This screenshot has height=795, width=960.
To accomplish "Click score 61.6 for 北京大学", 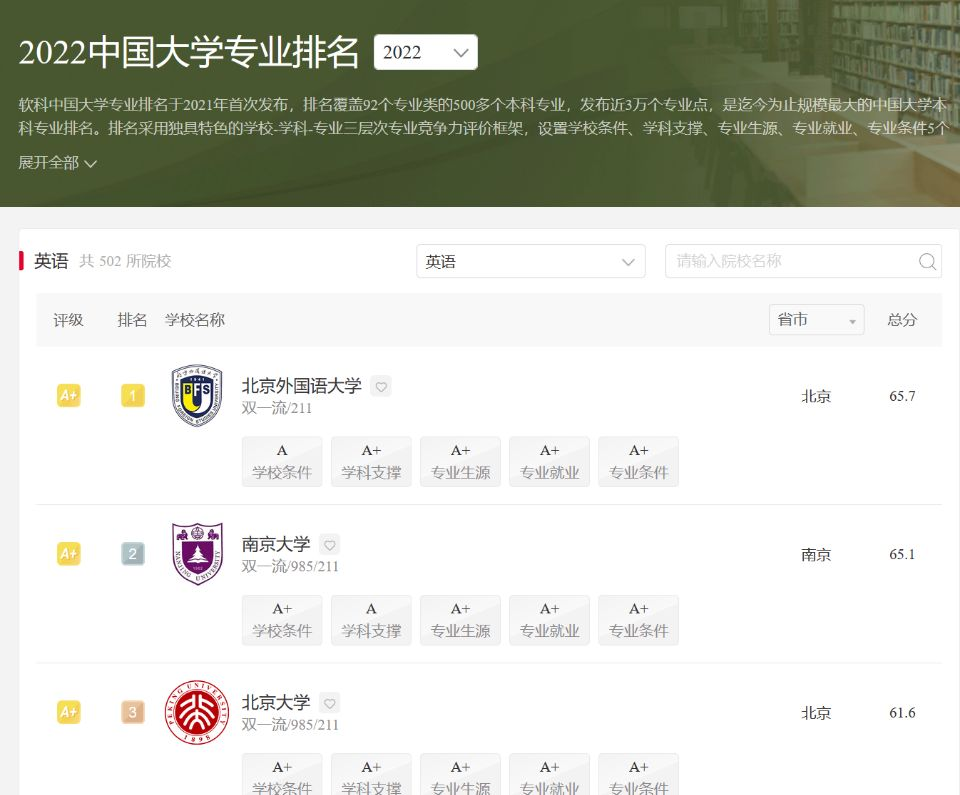I will [902, 713].
